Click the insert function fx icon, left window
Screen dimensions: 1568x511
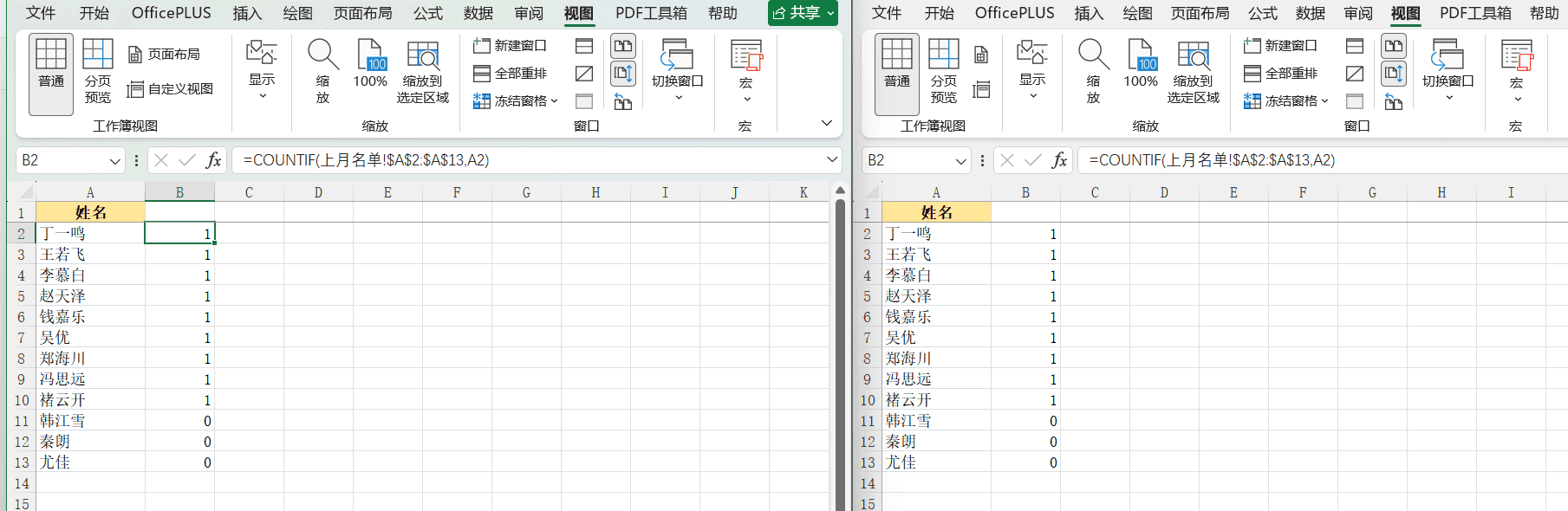coord(213,160)
